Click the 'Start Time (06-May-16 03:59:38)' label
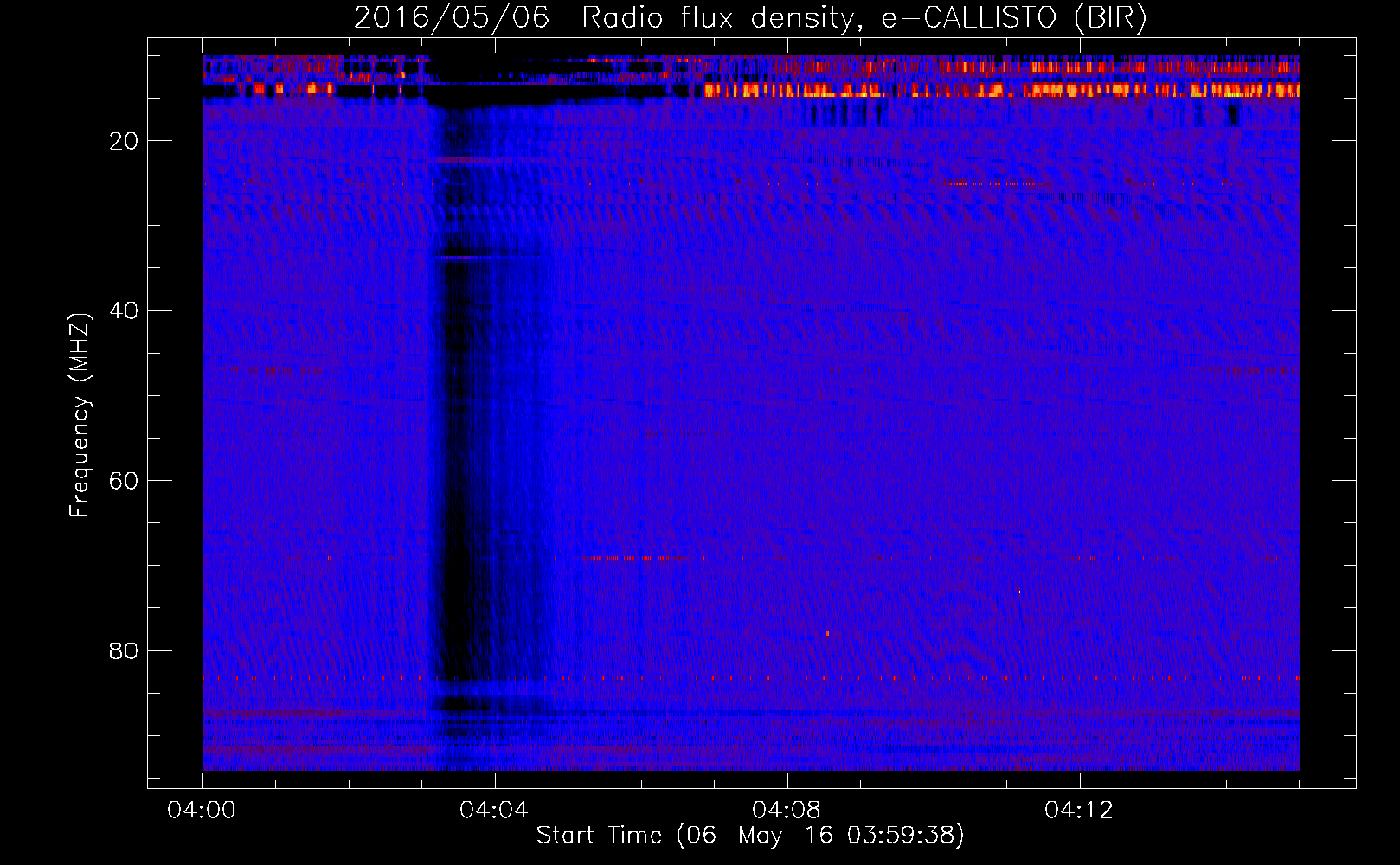The image size is (1400, 865). click(x=750, y=835)
